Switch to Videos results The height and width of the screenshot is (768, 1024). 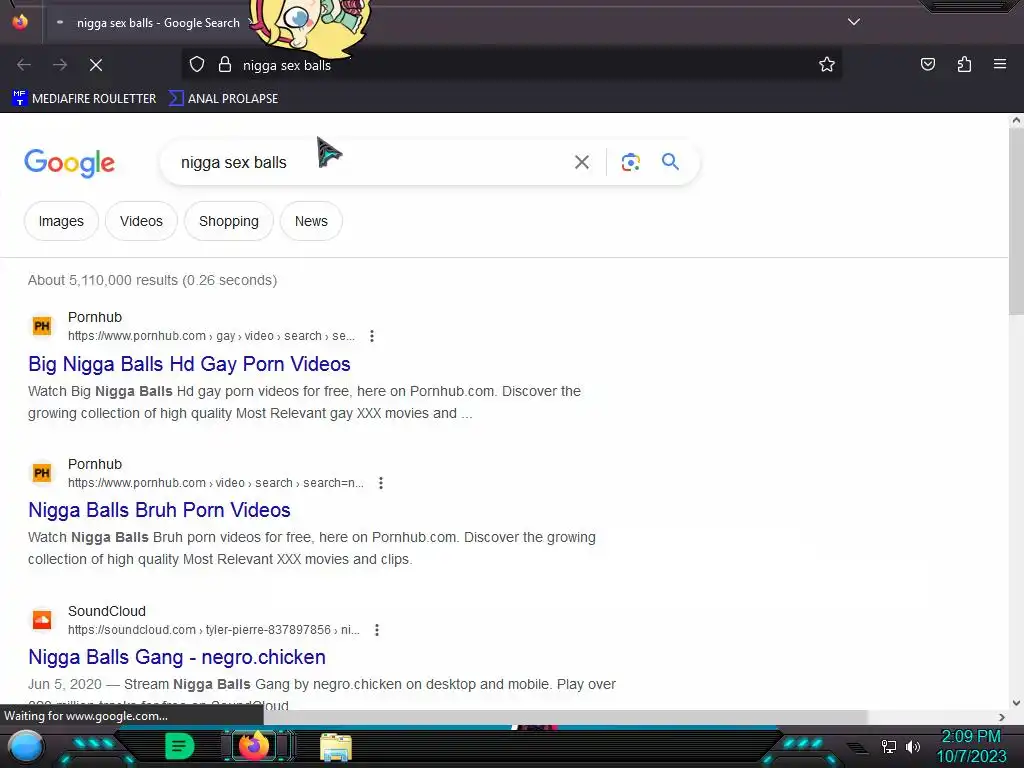click(141, 221)
